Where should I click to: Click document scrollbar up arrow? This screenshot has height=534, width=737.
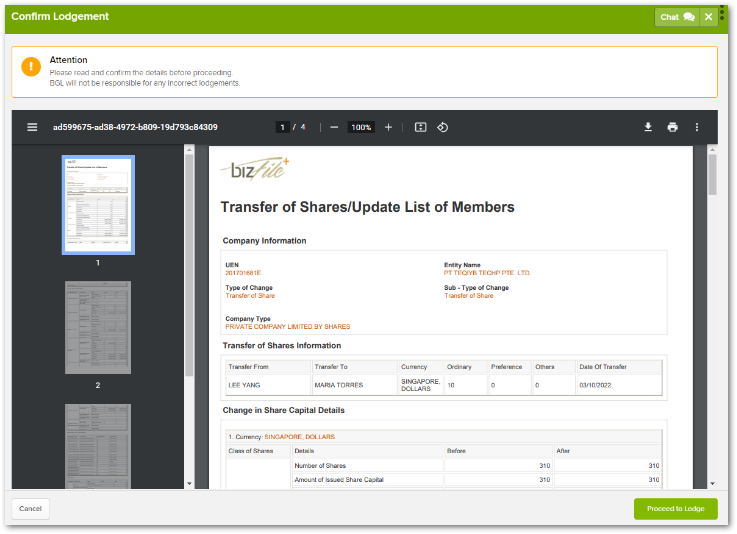(x=713, y=150)
